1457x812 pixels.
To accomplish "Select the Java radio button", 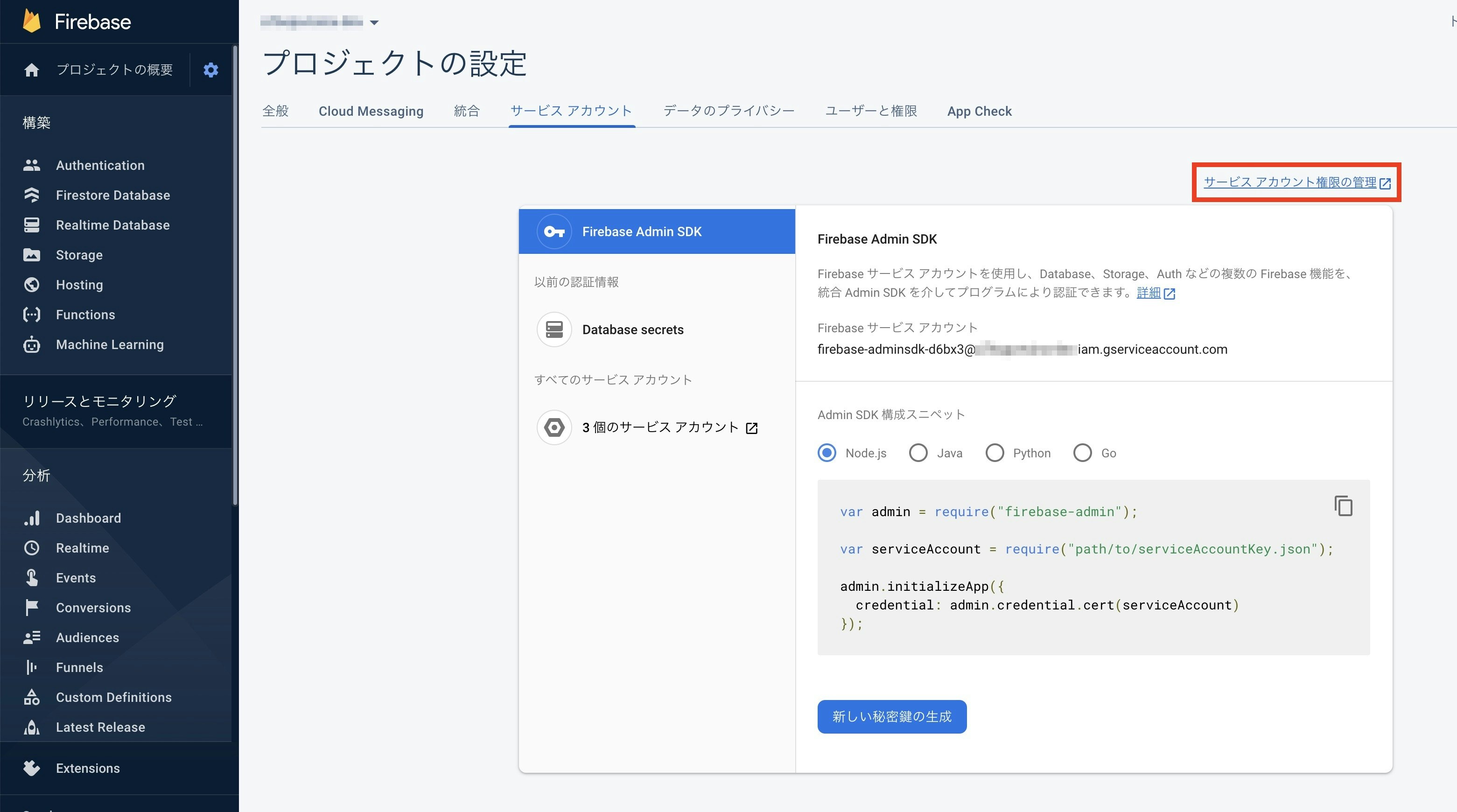I will point(918,453).
